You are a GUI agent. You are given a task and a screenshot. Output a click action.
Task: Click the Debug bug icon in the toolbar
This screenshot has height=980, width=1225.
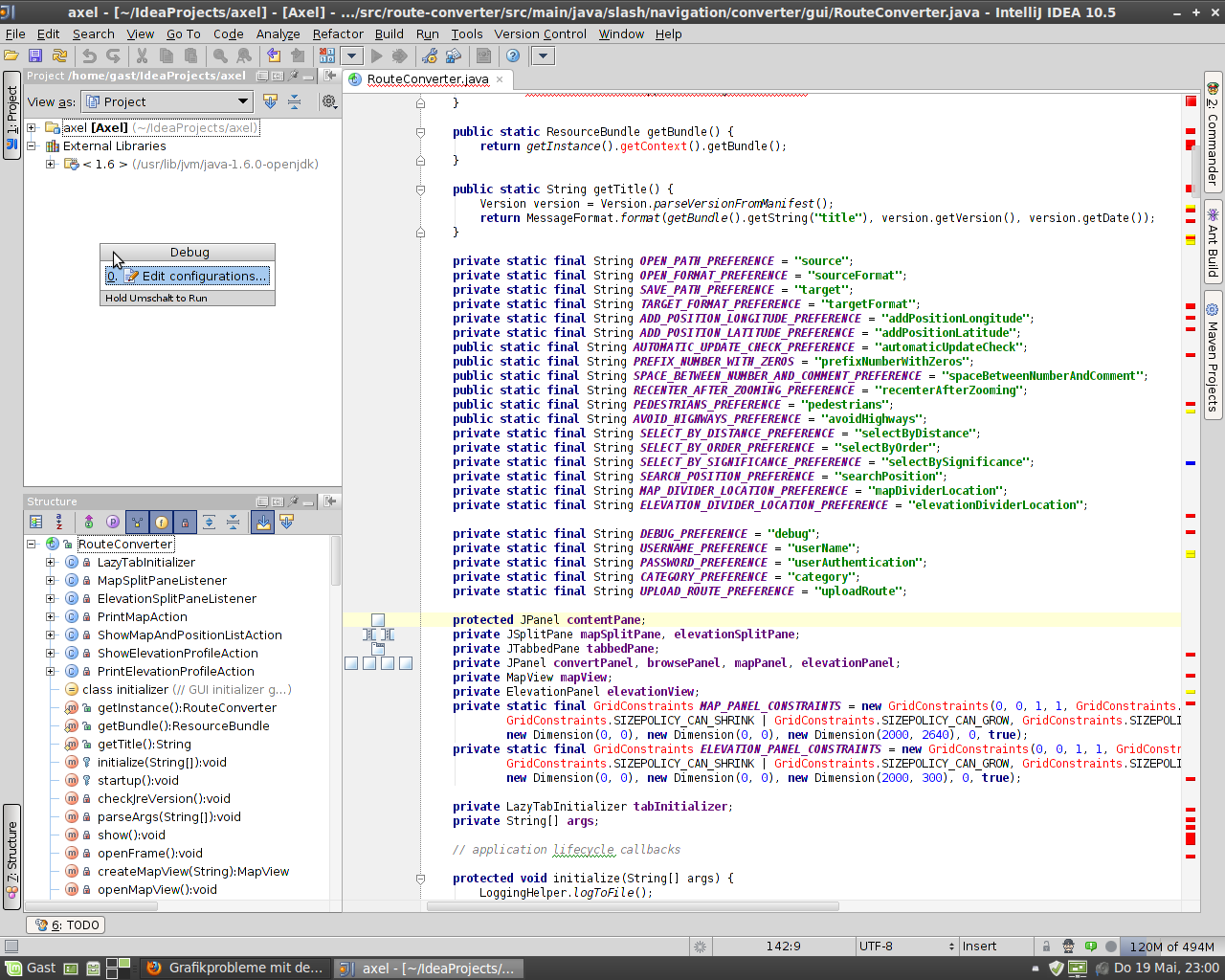[400, 56]
